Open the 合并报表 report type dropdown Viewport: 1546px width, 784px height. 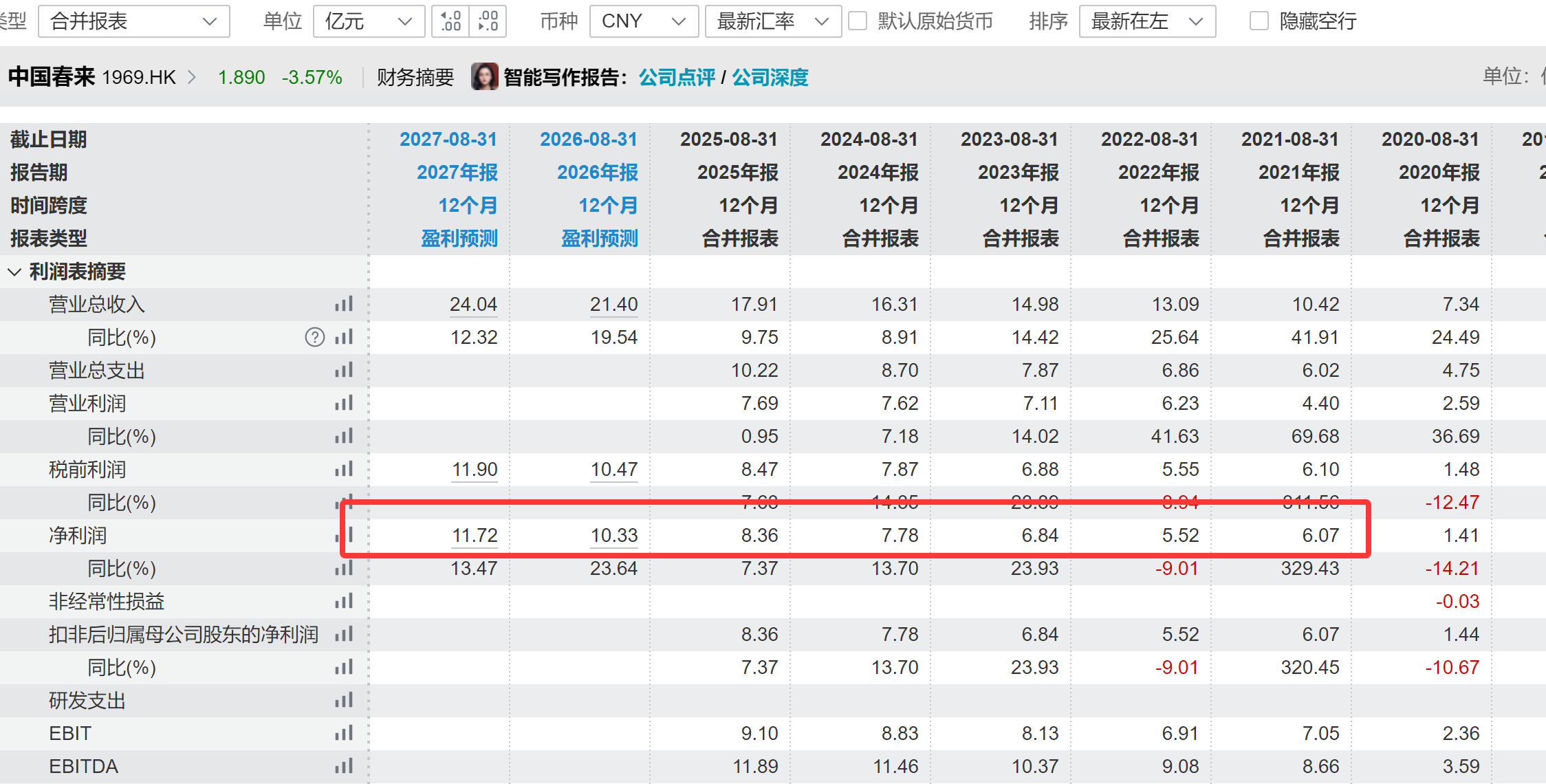[x=134, y=21]
